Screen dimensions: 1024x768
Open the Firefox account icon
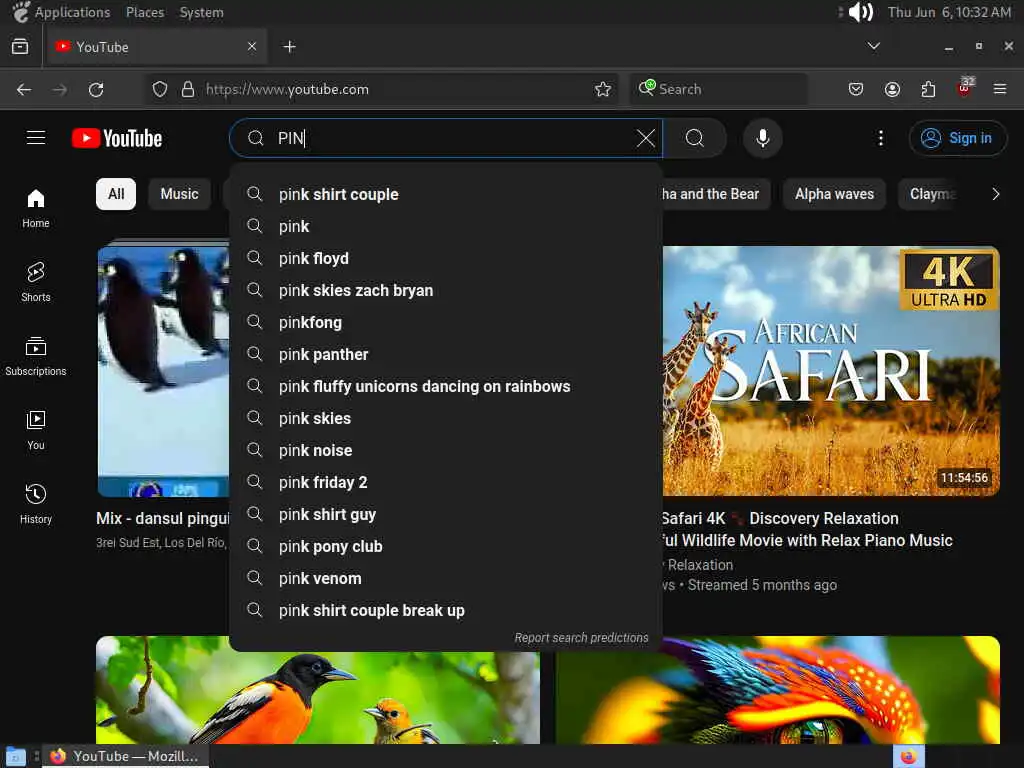pos(892,89)
